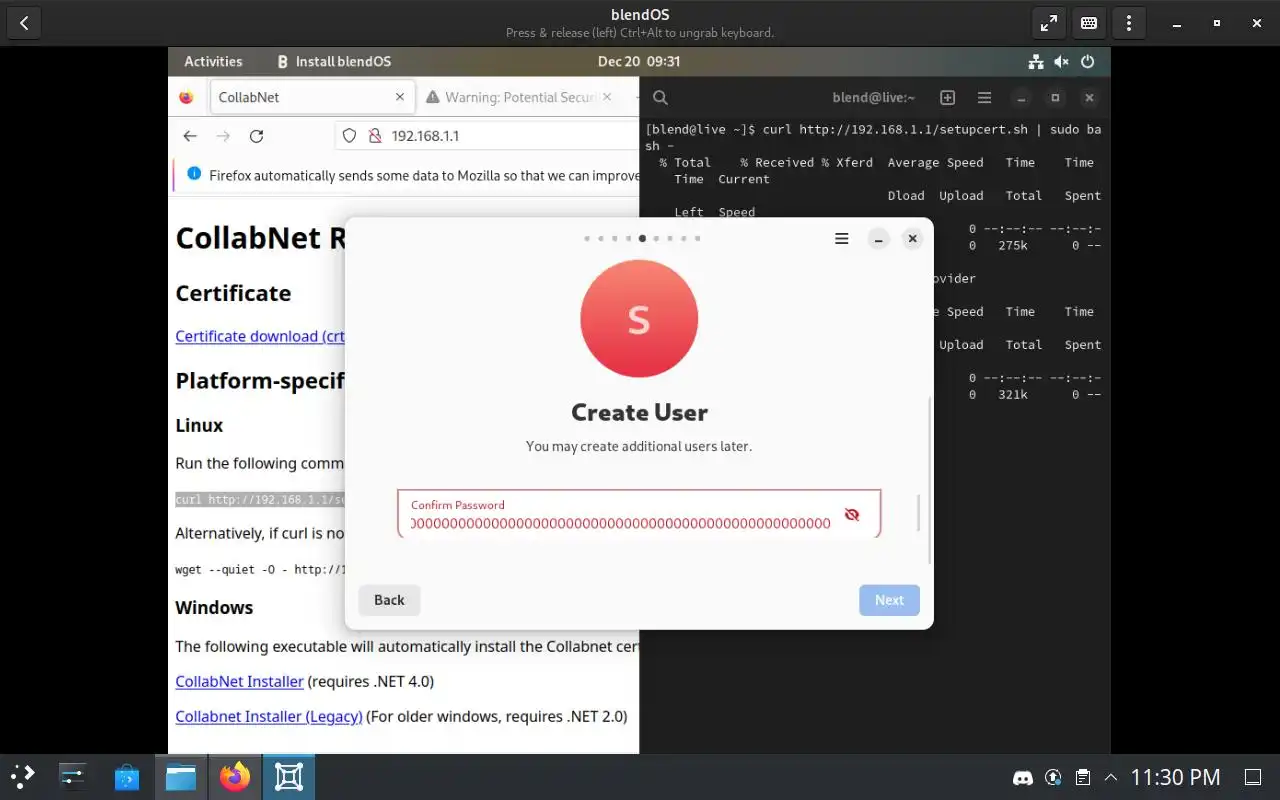Open the CollabNet Installer link

239,681
